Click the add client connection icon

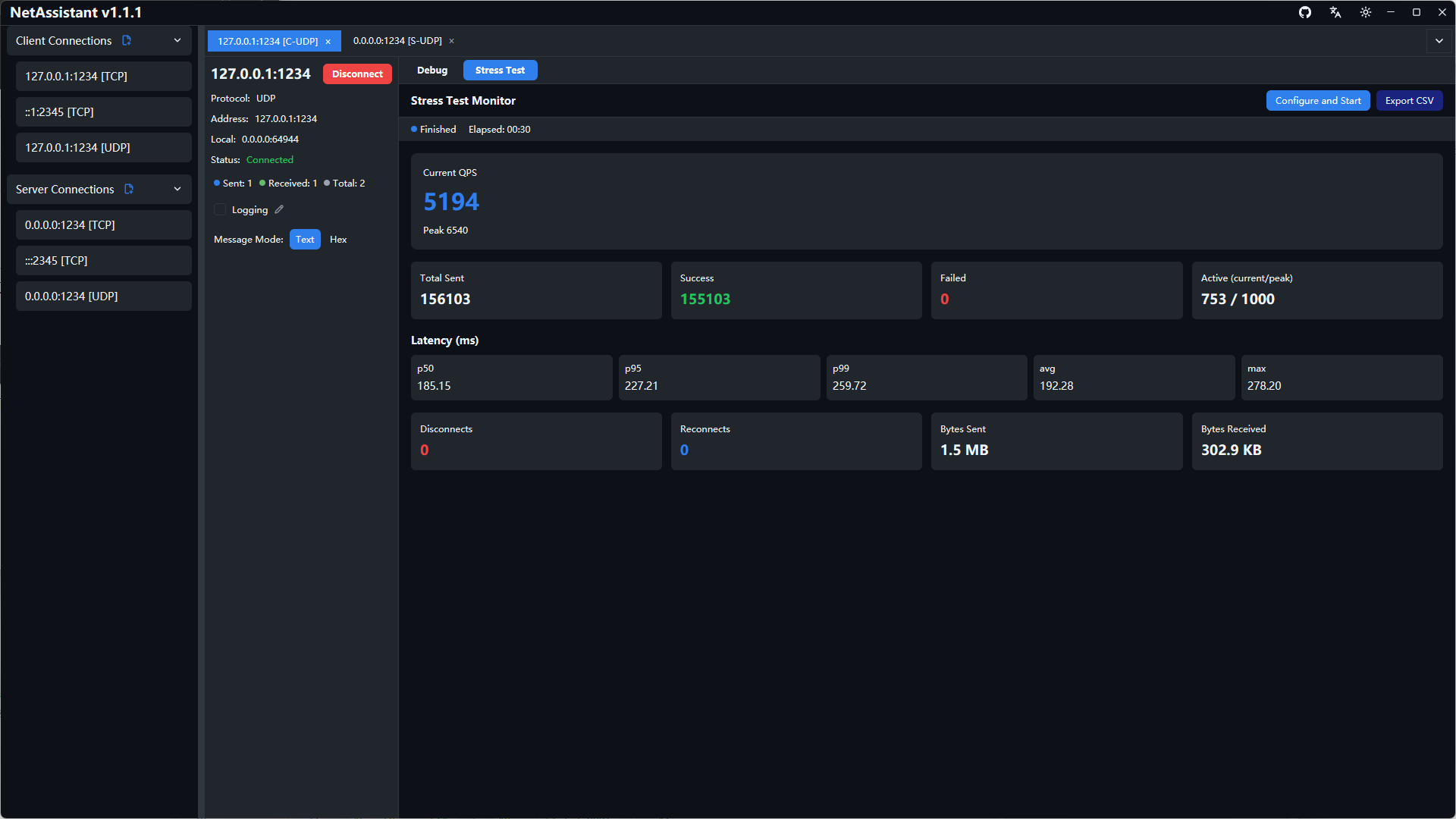pos(127,40)
